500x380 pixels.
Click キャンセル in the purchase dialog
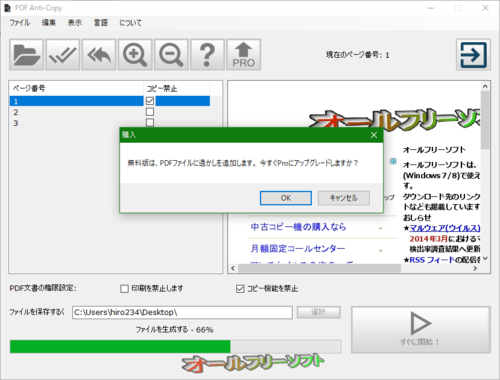point(344,198)
